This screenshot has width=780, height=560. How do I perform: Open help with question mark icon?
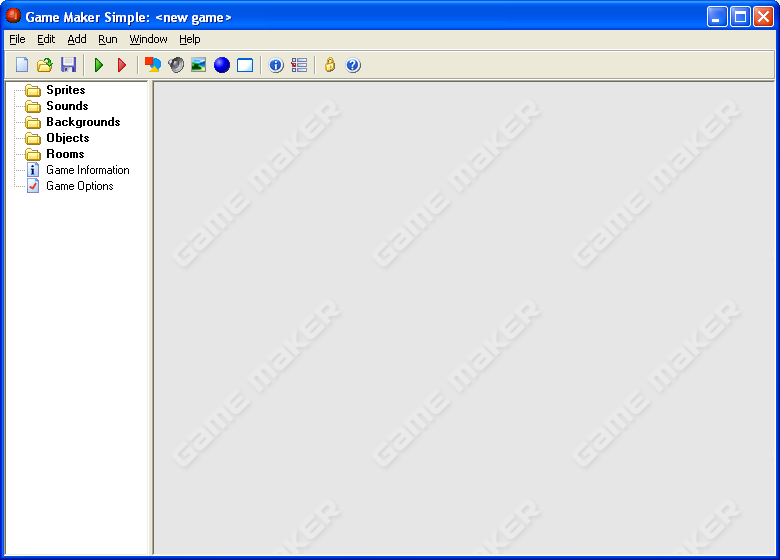coord(353,65)
